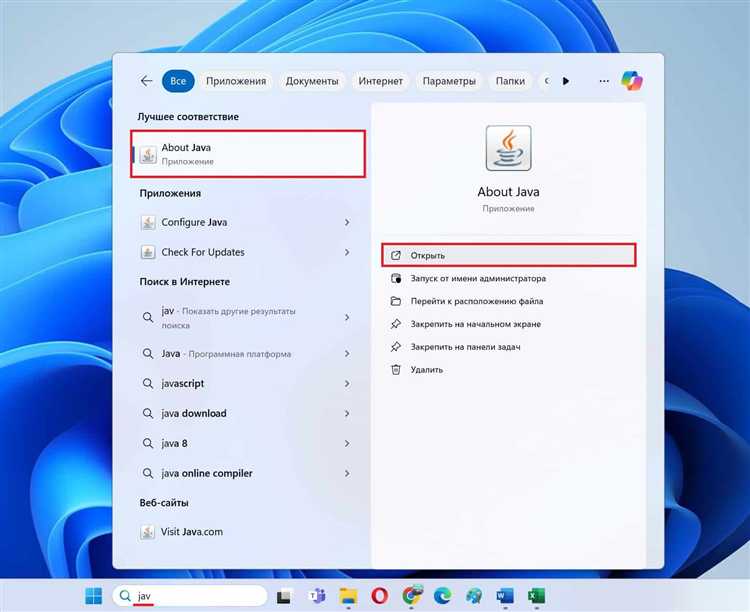750x612 pixels.
Task: Click the Java icon in best match
Action: click(148, 154)
